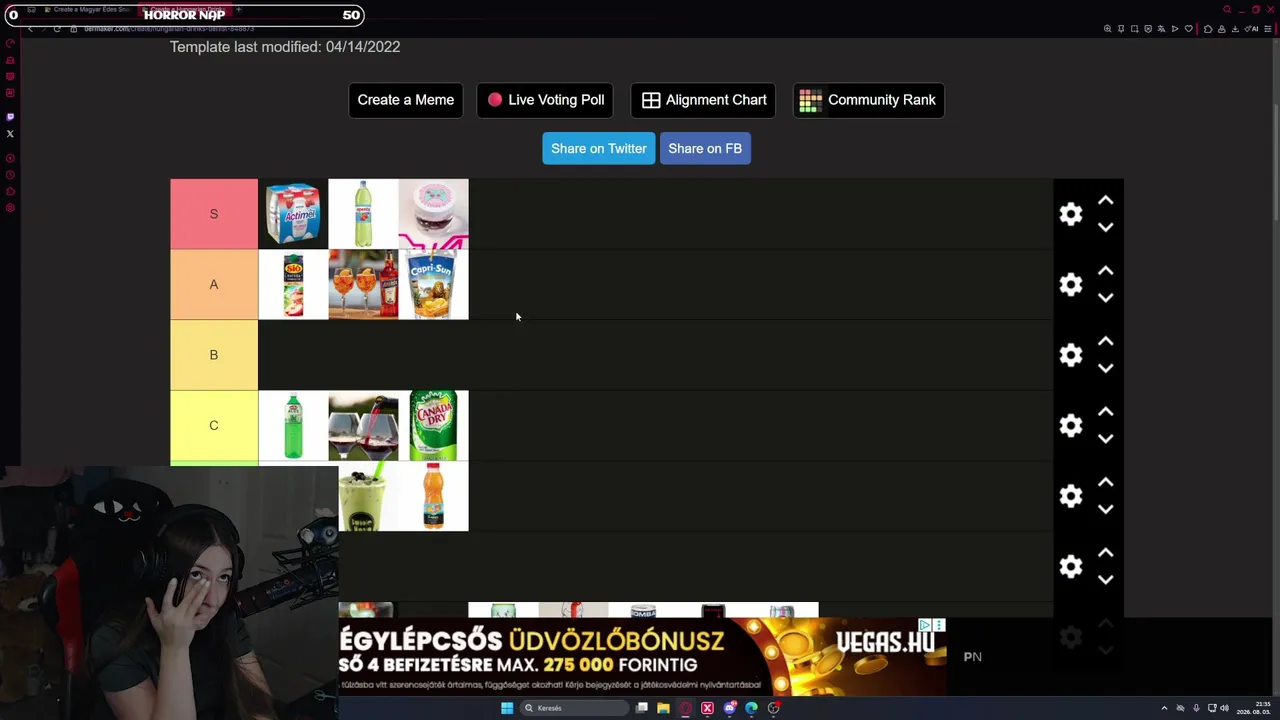Open the browser profile account icon
This screenshot has height=720, width=1280.
tap(1221, 29)
